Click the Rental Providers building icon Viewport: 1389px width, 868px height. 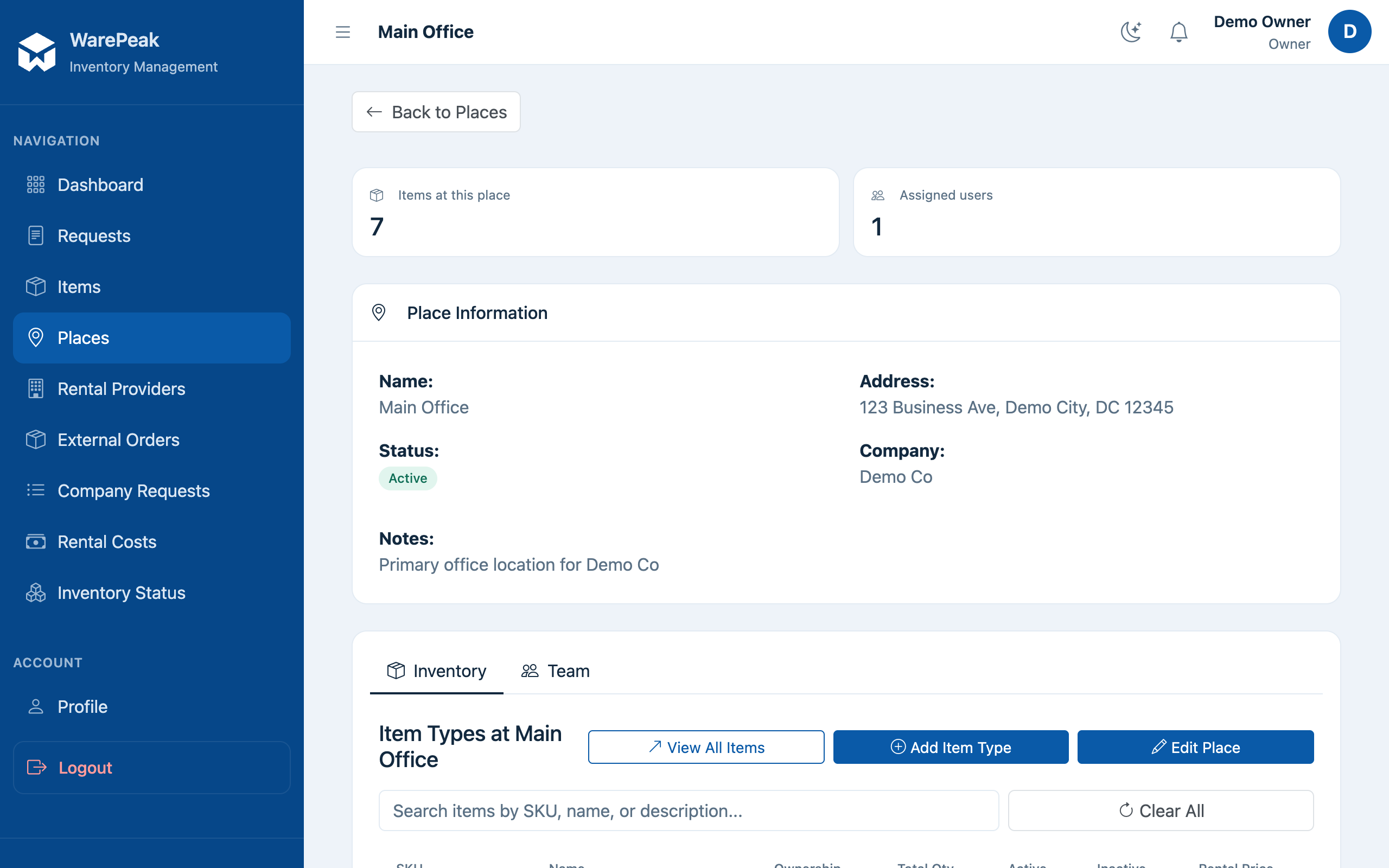(36, 388)
